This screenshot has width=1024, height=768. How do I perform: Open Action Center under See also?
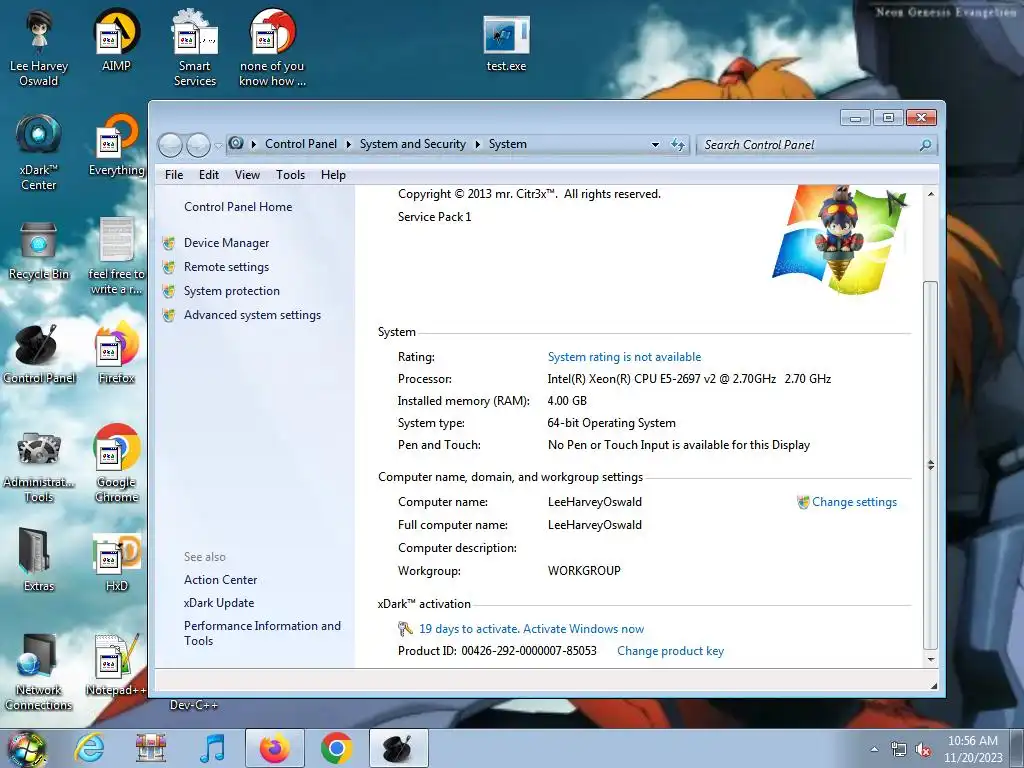point(220,579)
